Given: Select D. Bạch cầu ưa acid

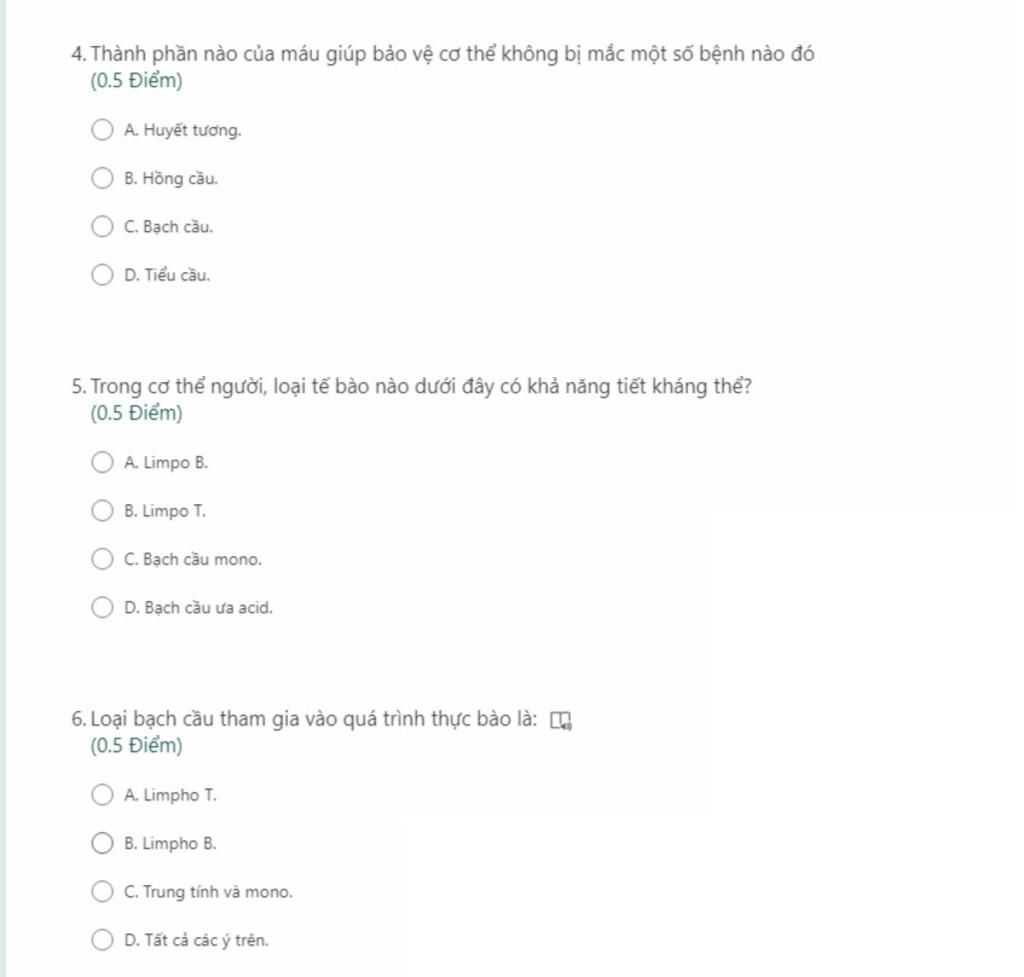Looking at the screenshot, I should pos(103,608).
